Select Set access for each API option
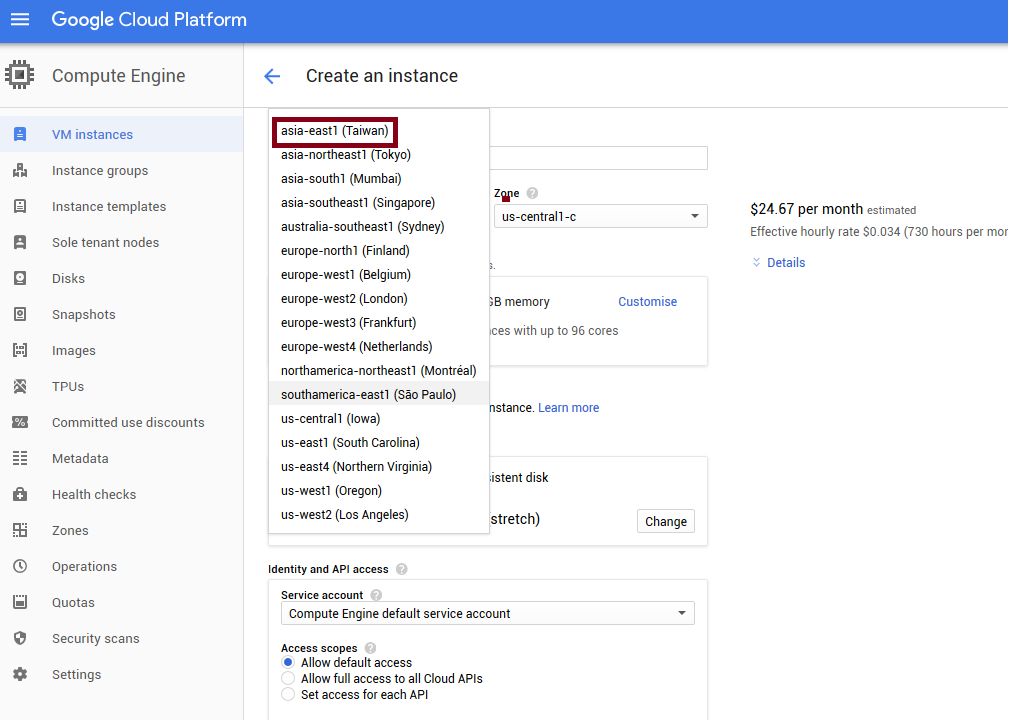Viewport: 1012px width, 720px height. (288, 694)
